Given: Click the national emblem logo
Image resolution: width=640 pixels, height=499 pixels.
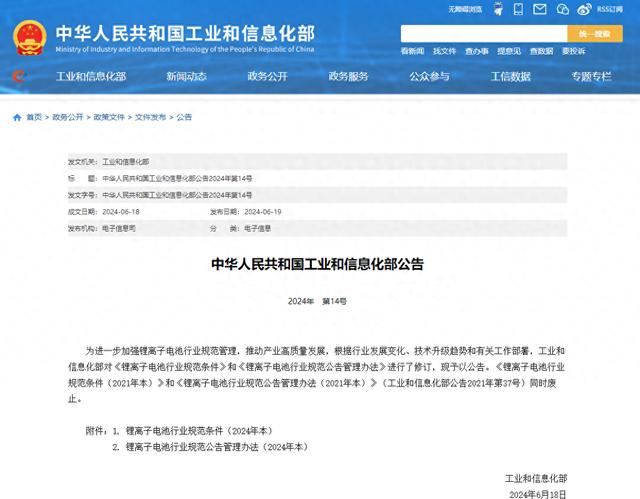Looking at the screenshot, I should tap(29, 37).
